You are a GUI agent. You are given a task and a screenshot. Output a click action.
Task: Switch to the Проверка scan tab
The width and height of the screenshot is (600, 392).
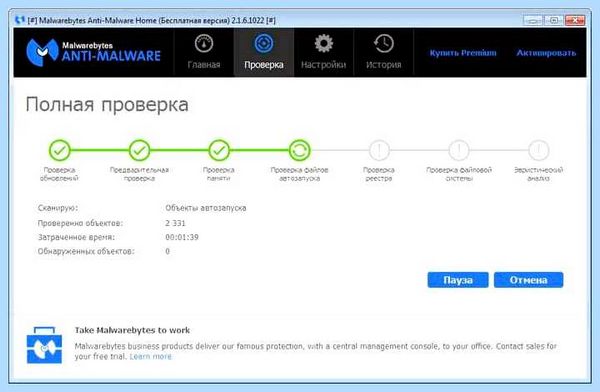(x=264, y=52)
